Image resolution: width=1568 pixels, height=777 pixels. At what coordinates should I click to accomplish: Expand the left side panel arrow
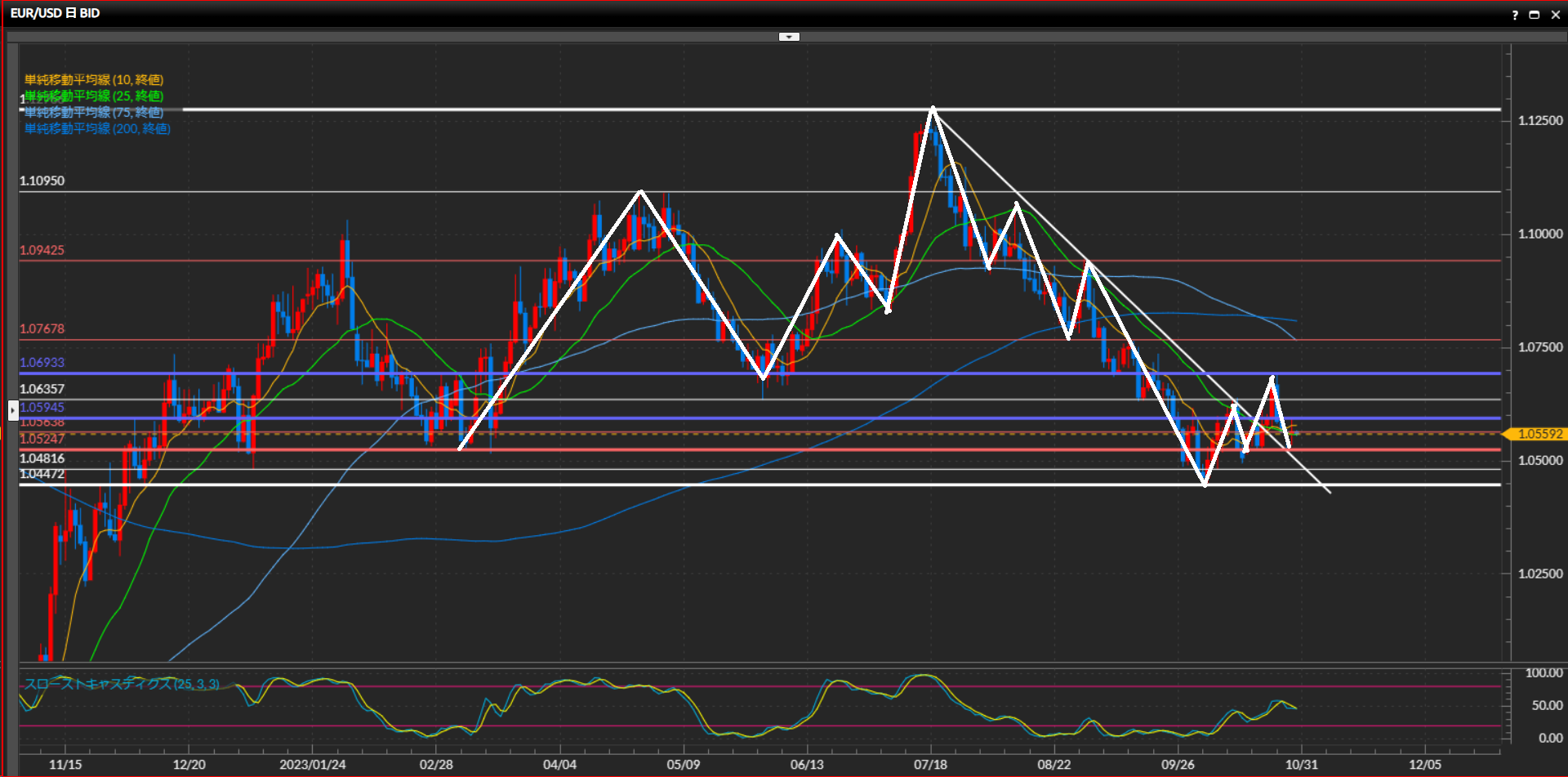13,409
